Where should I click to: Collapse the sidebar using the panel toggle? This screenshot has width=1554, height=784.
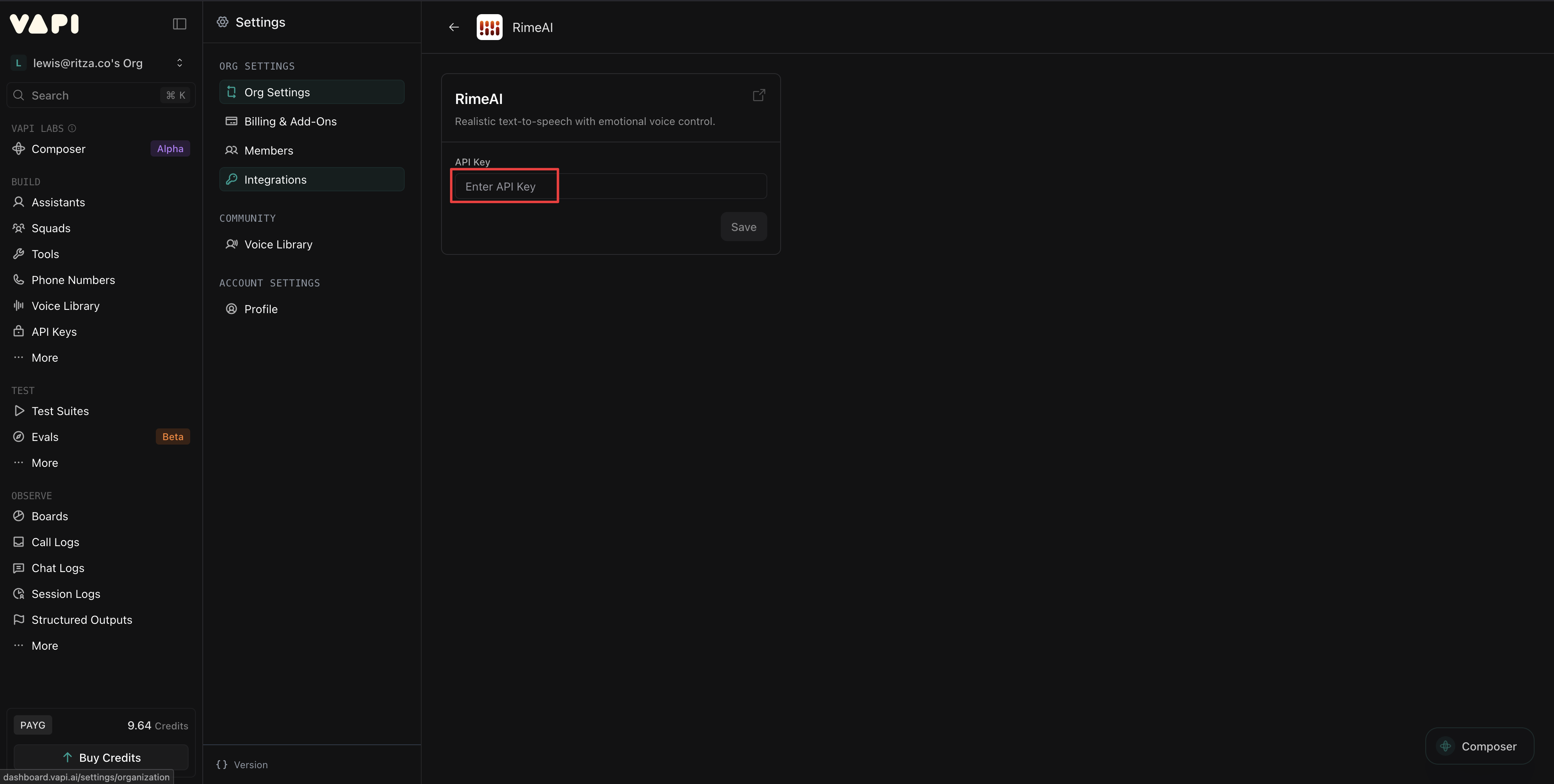pyautogui.click(x=179, y=23)
